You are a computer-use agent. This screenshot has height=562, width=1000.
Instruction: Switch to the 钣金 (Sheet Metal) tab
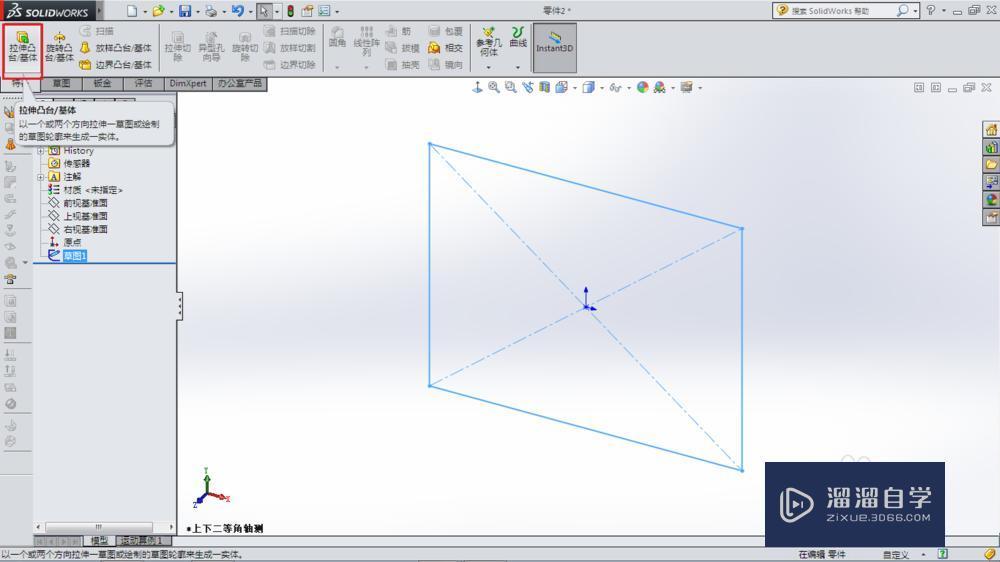coord(102,84)
